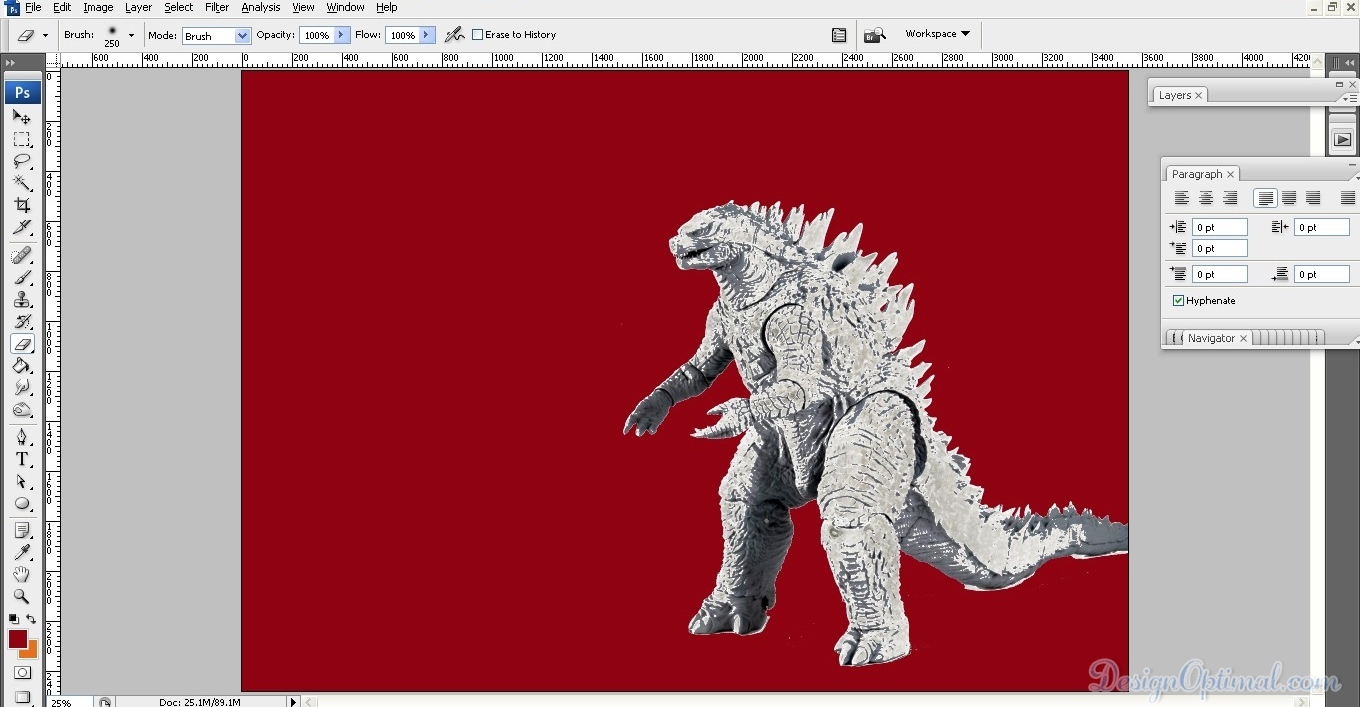Close the Layers tab
This screenshot has width=1360, height=707.
tap(1198, 95)
